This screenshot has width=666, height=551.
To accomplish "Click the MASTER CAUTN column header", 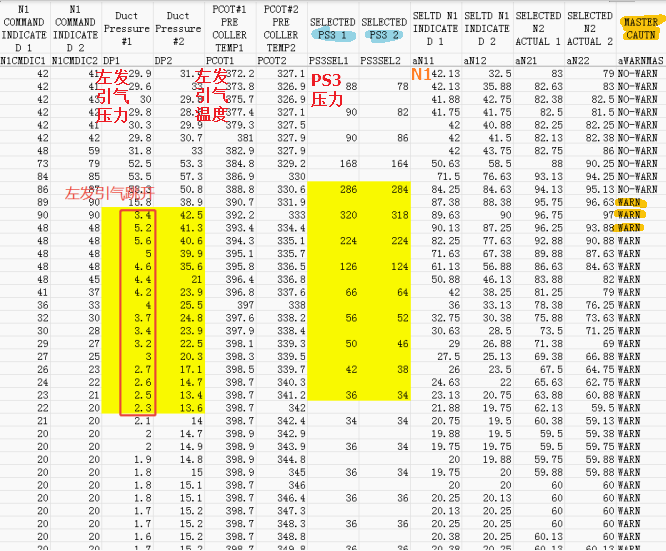I will coord(639,28).
